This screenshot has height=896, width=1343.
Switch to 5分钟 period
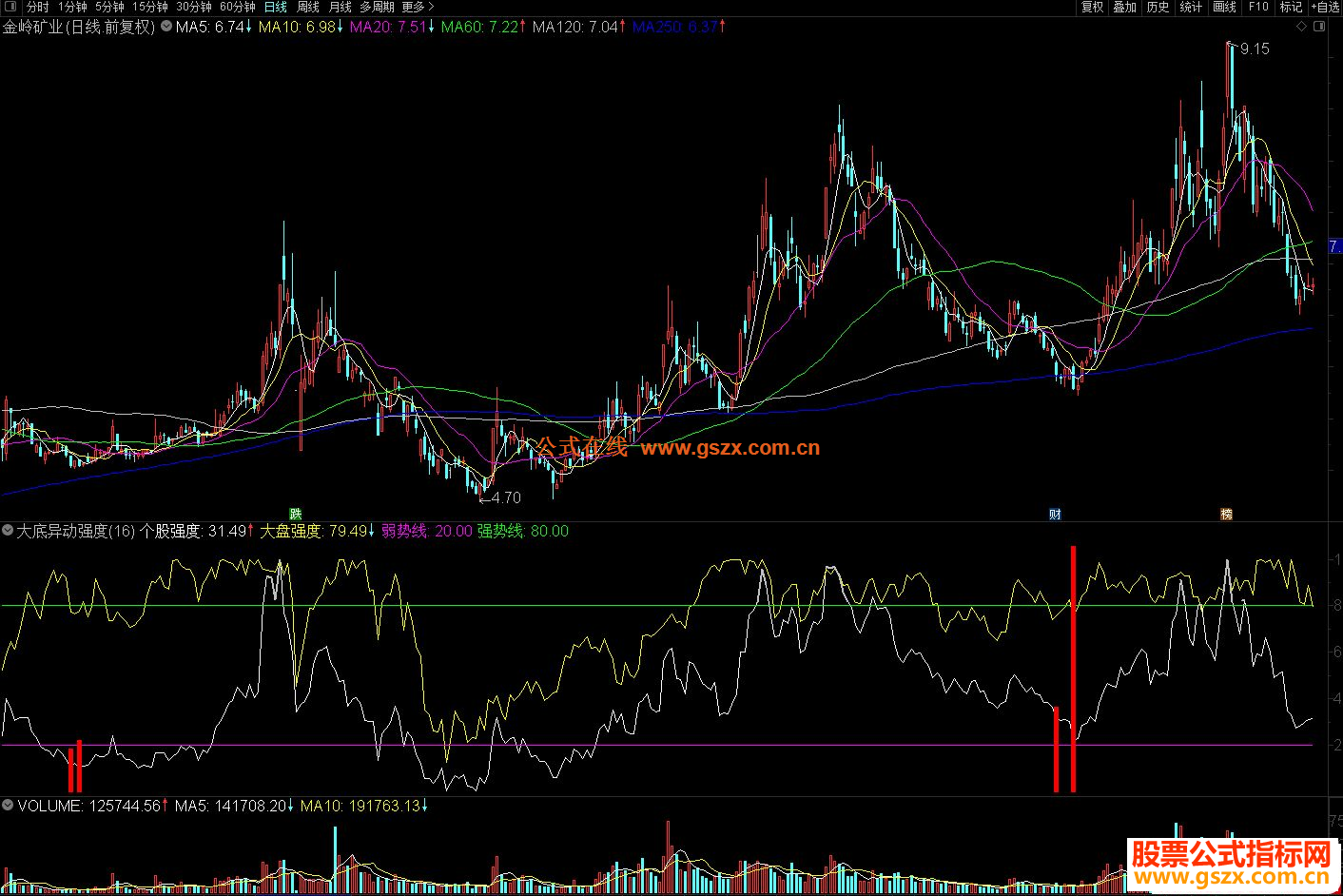coord(109,7)
